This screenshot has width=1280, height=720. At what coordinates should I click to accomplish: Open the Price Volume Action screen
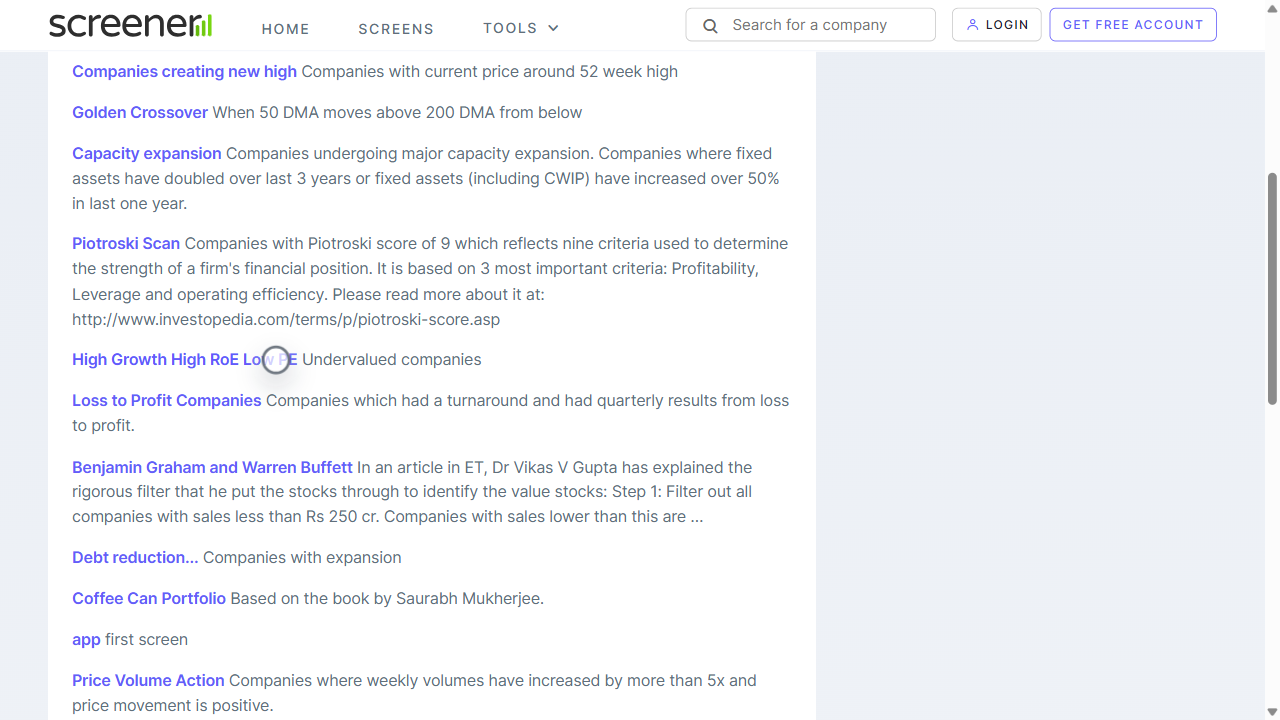[148, 680]
